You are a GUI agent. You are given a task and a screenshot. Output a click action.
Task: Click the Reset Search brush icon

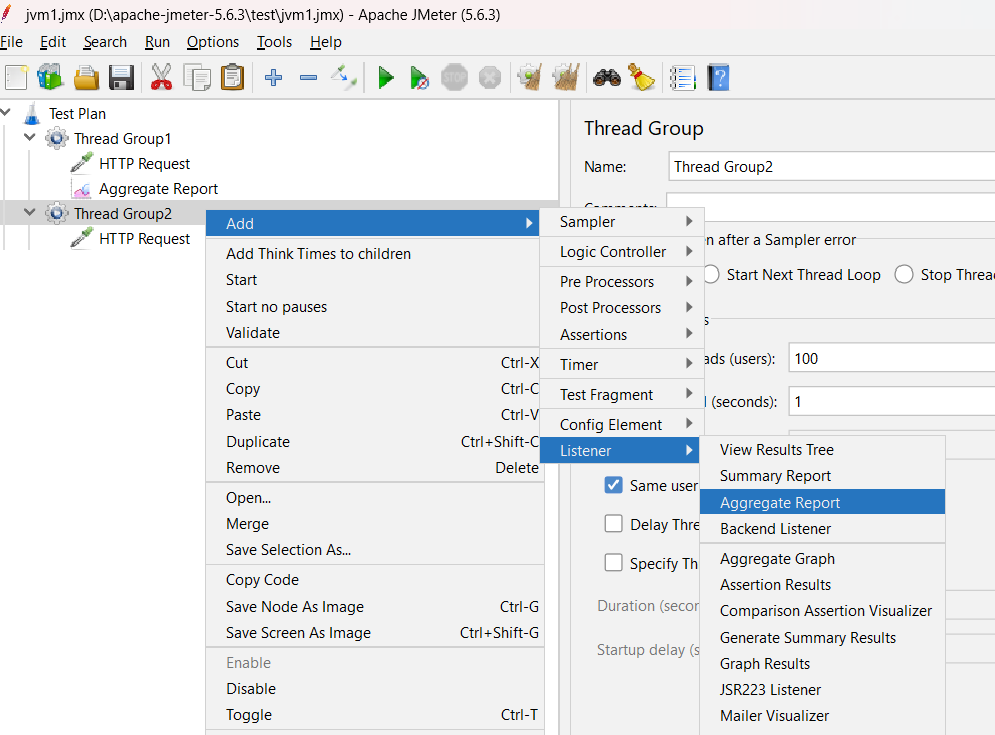pos(642,77)
